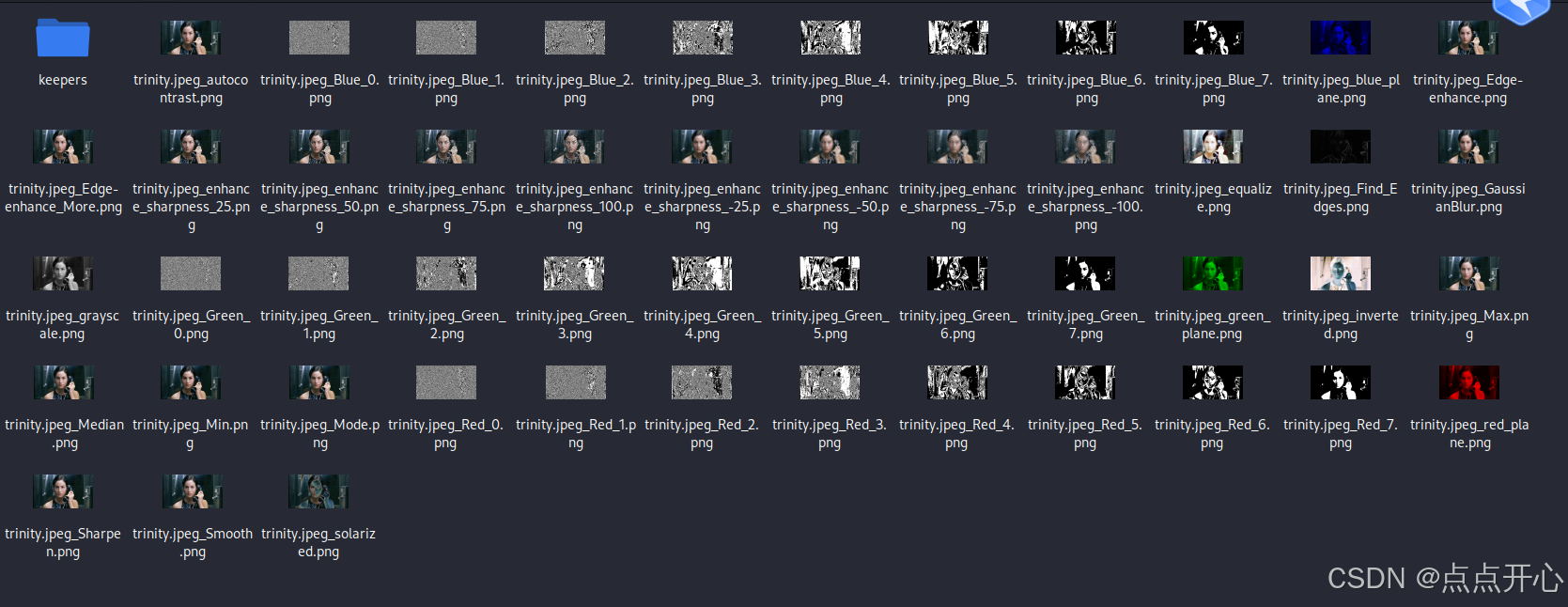
Task: Select trinity.jpeg_enhance_sharpness_75.png thumbnail
Action: point(446,147)
